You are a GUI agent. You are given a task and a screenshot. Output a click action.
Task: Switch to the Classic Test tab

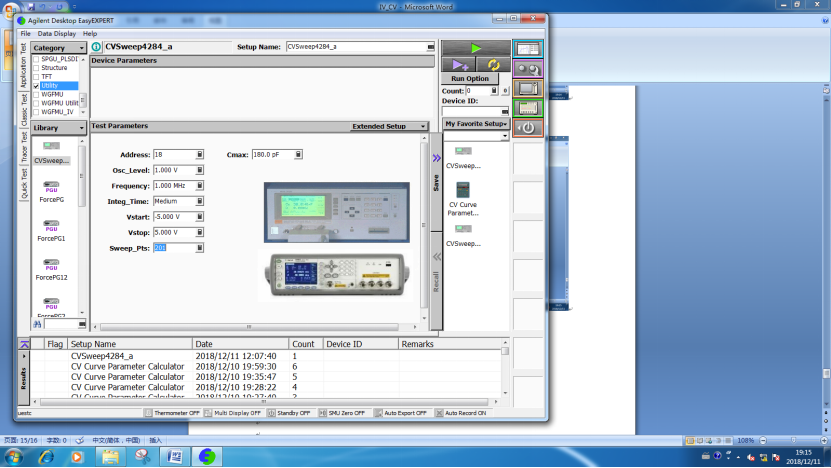(24, 110)
